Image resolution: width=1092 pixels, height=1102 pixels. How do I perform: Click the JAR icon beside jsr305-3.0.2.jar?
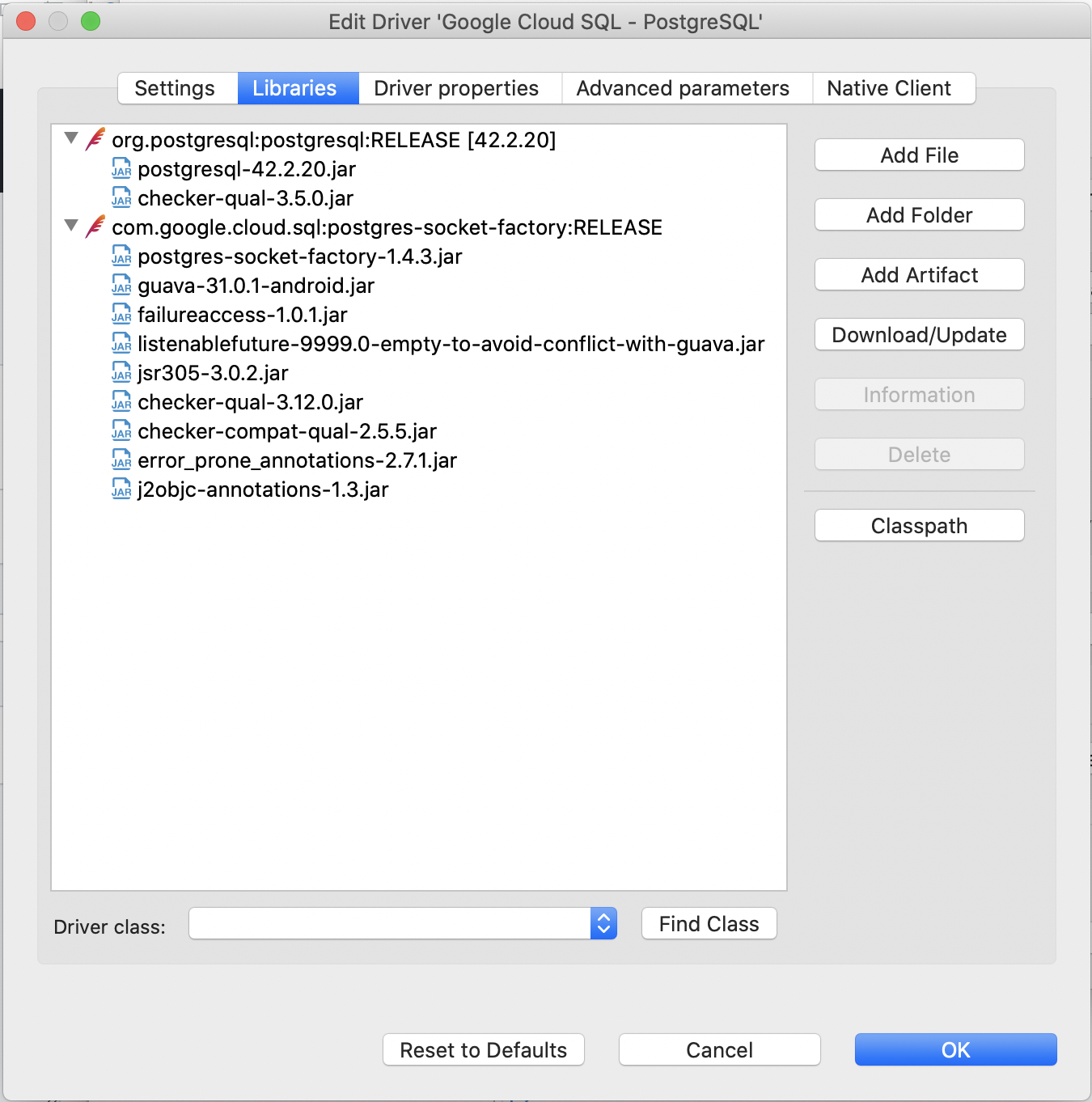(x=121, y=373)
